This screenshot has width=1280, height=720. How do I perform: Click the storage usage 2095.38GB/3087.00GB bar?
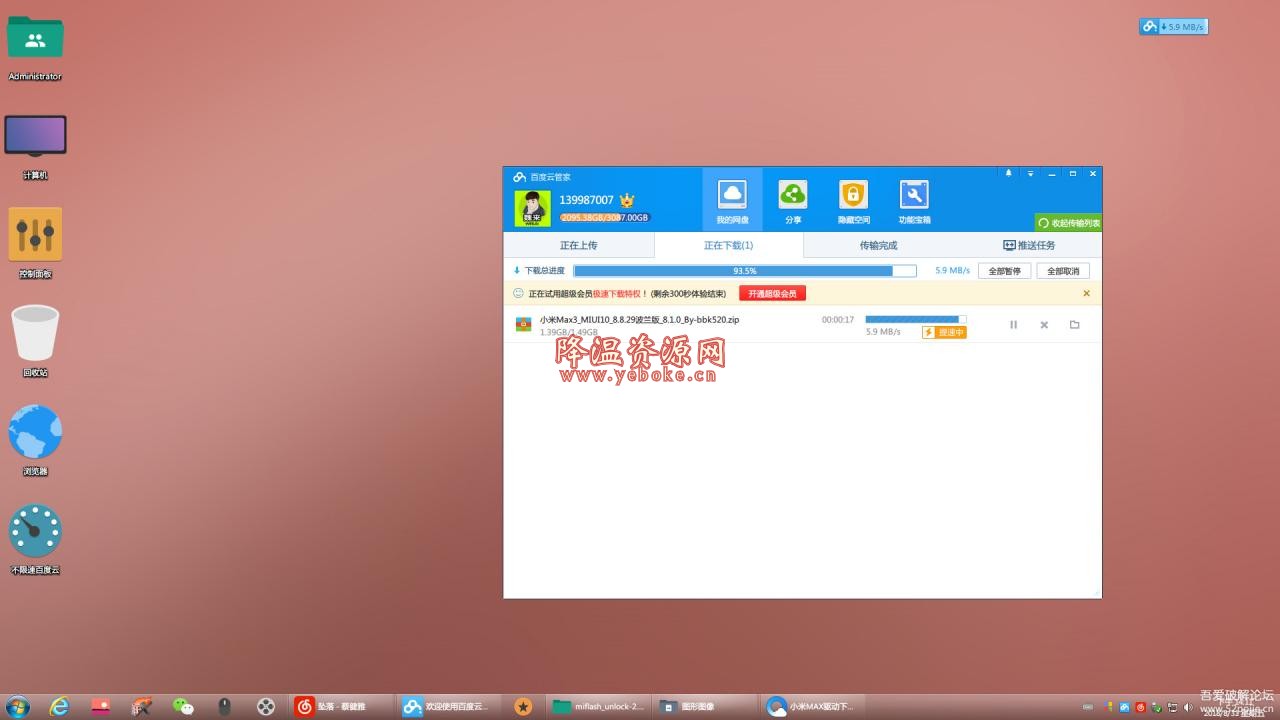pos(605,217)
